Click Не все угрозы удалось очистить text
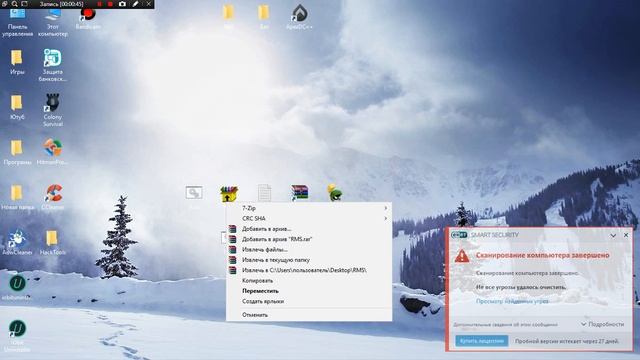 click(521, 287)
